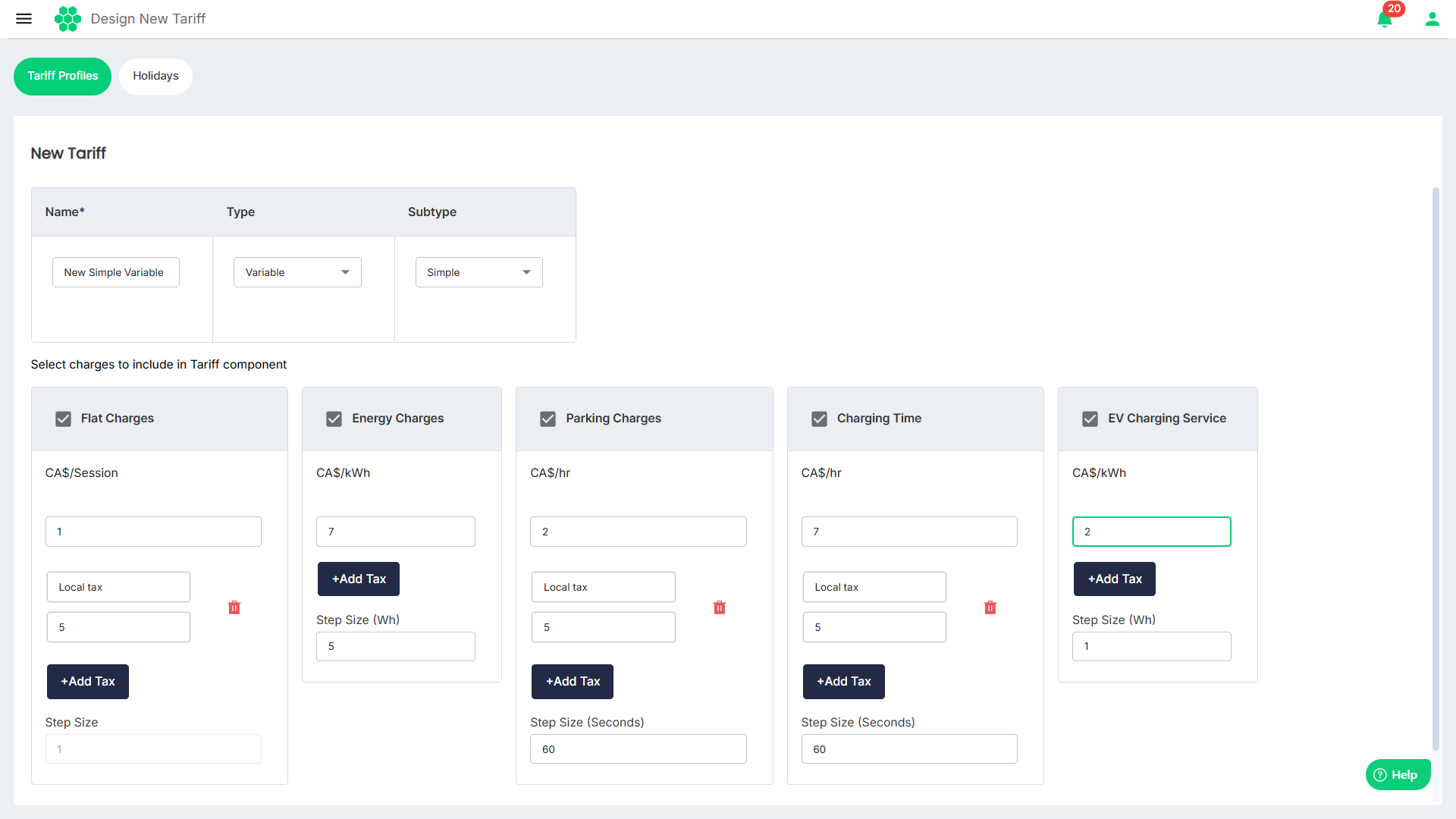
Task: Delete Local tax in Flat Charges
Action: (x=234, y=607)
